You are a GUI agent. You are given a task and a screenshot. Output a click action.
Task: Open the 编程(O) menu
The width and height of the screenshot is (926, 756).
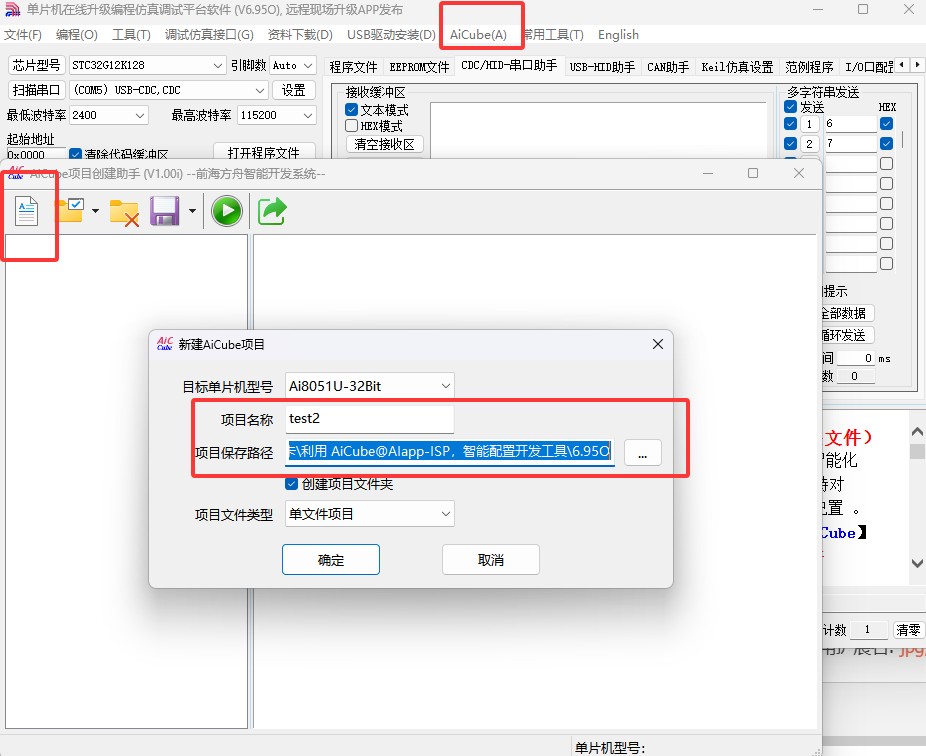(x=77, y=35)
